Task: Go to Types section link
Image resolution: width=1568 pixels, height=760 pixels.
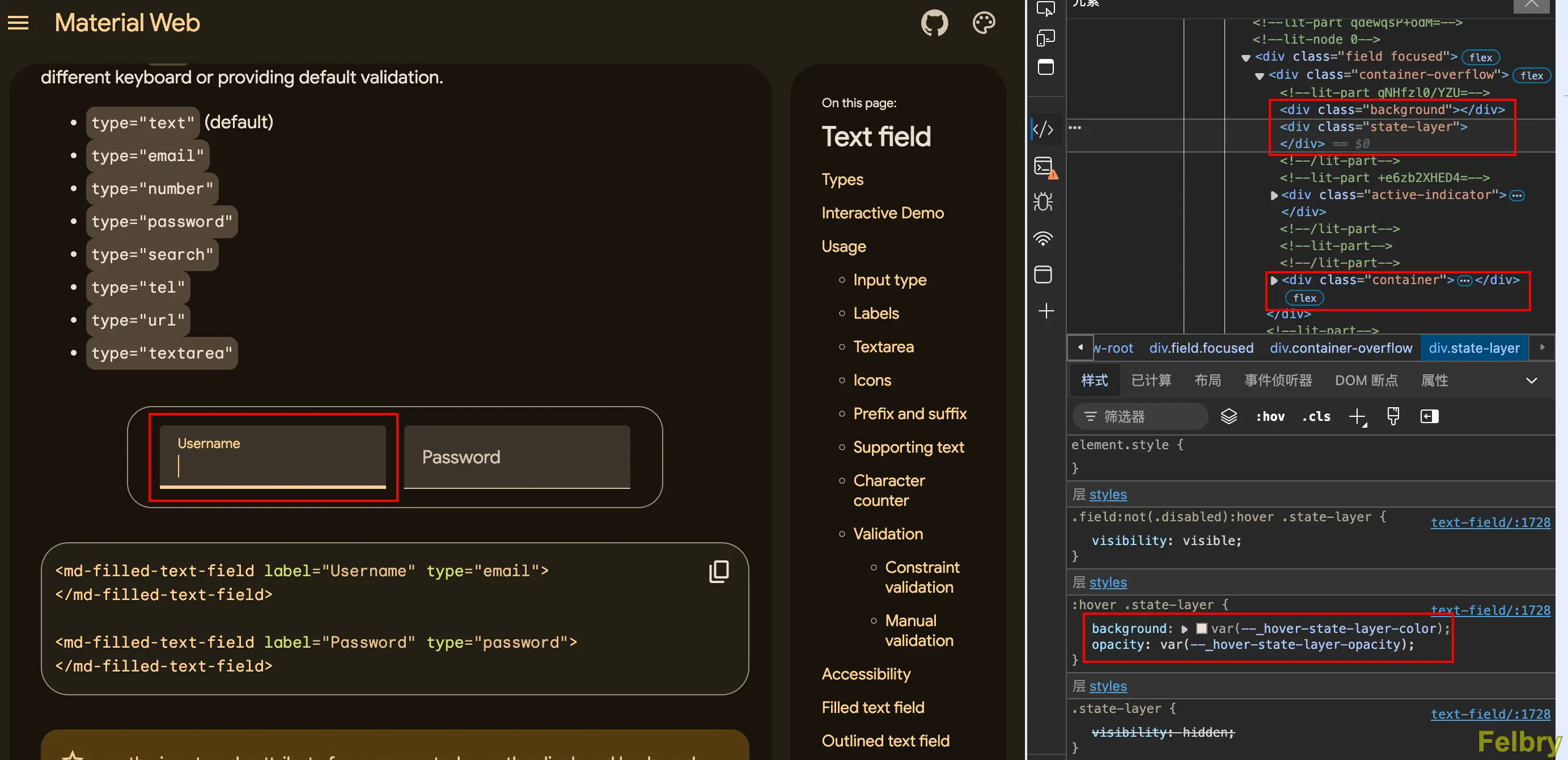Action: pos(842,180)
